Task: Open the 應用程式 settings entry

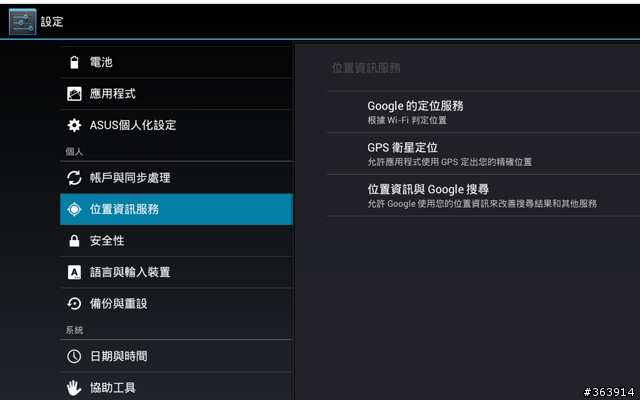Action: click(176, 94)
